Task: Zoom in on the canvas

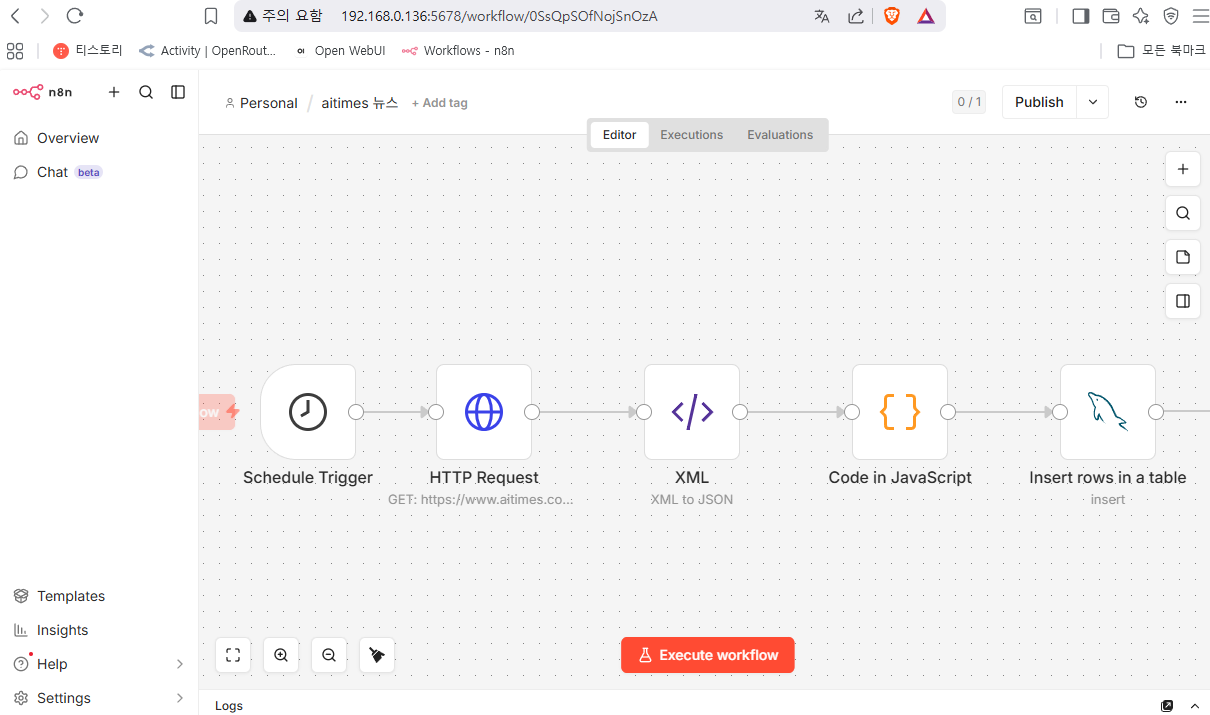Action: 281,655
